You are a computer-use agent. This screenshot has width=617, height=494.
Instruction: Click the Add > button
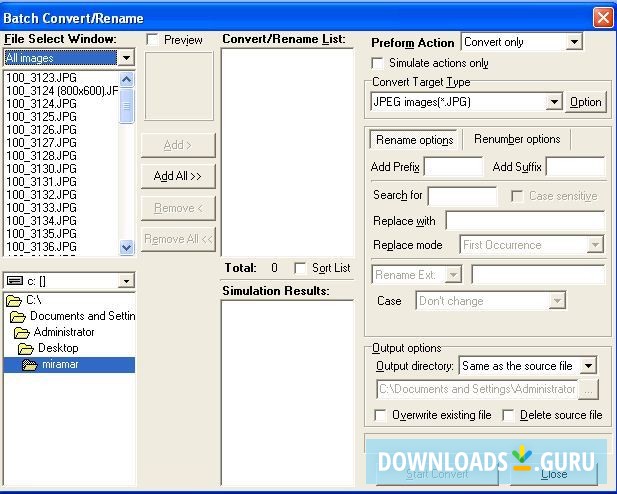178,145
